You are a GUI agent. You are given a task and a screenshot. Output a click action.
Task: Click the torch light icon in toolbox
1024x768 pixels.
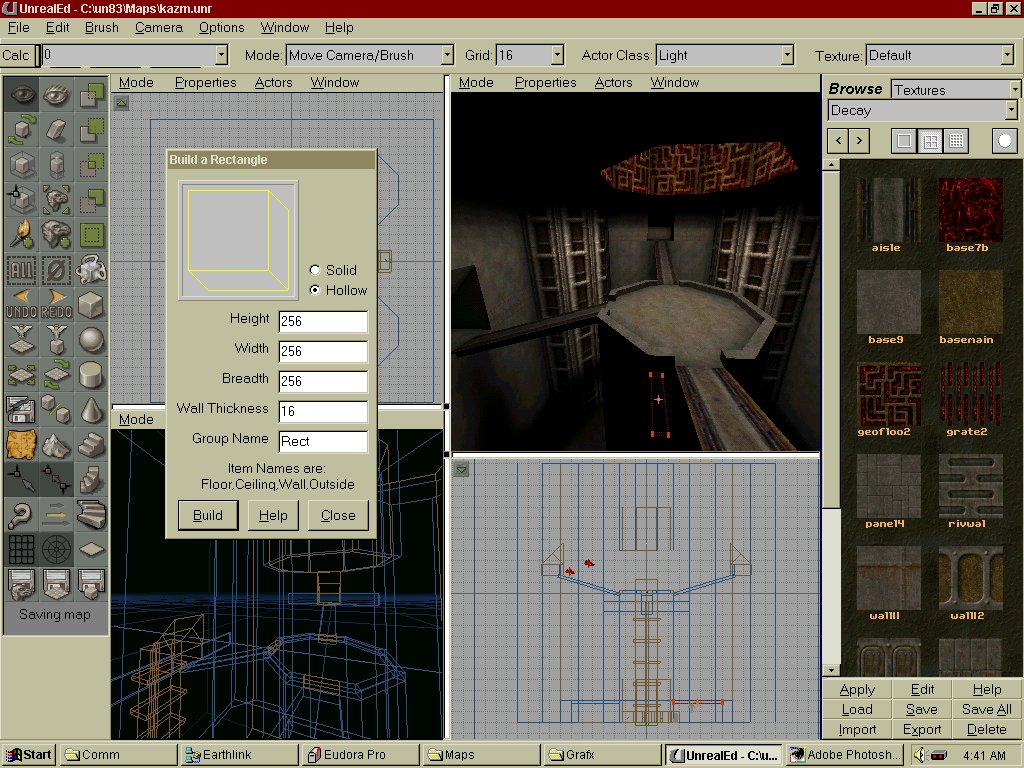pyautogui.click(x=22, y=234)
